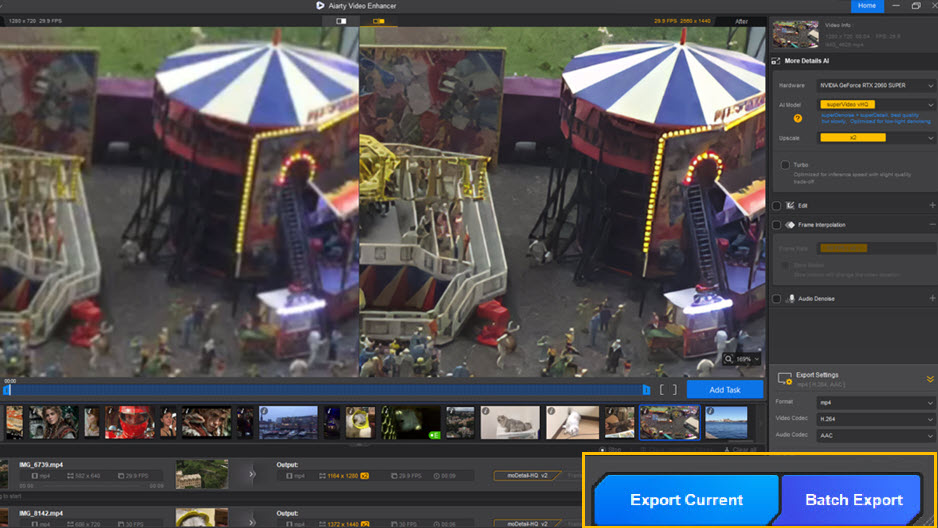938x528 pixels.
Task: Collapse the Frame Interpolation section minus sign
Action: click(x=932, y=225)
